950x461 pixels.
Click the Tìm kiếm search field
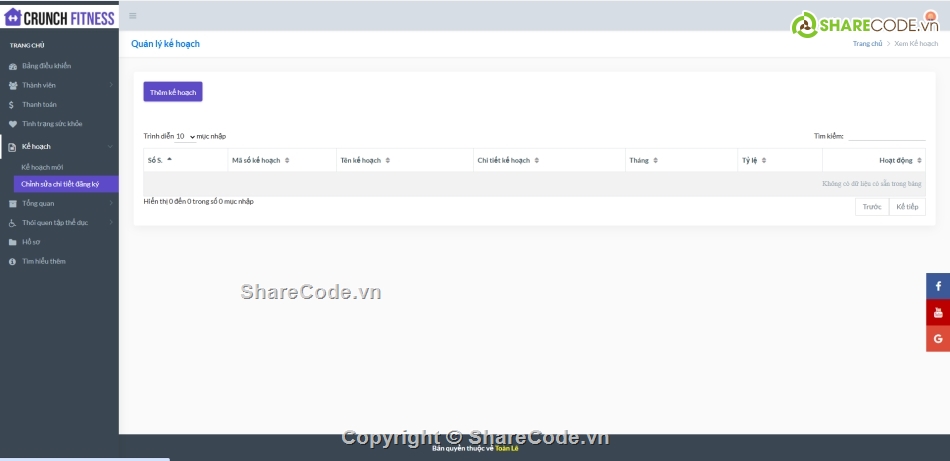pyautogui.click(x=886, y=136)
